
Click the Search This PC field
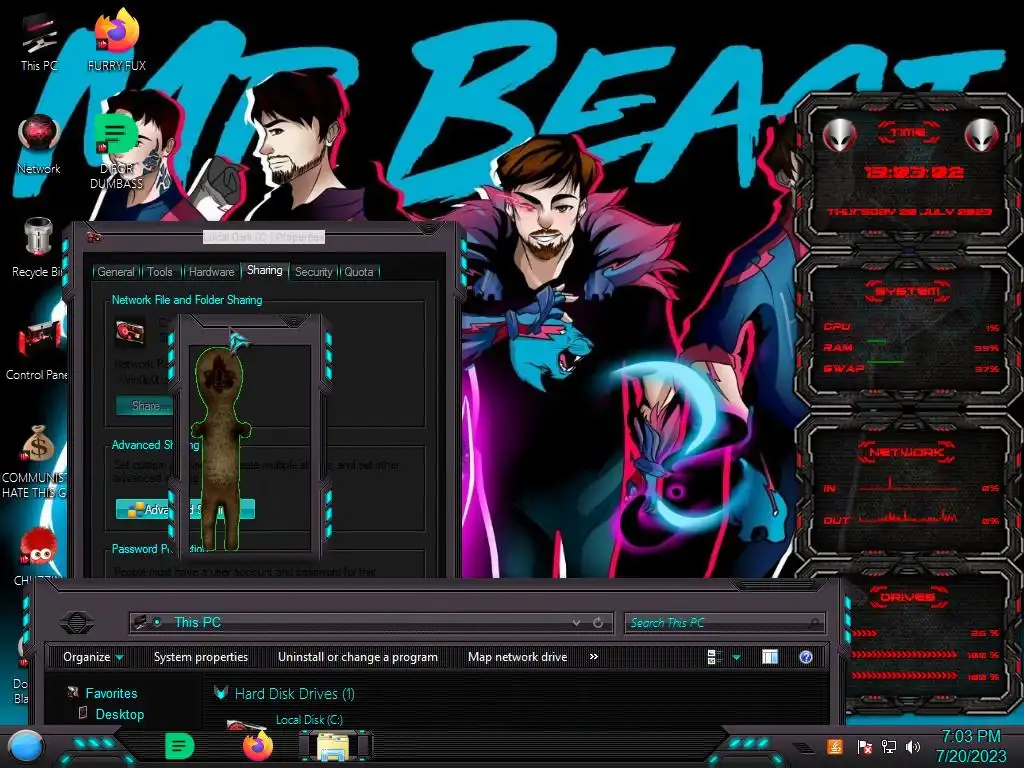tap(724, 623)
